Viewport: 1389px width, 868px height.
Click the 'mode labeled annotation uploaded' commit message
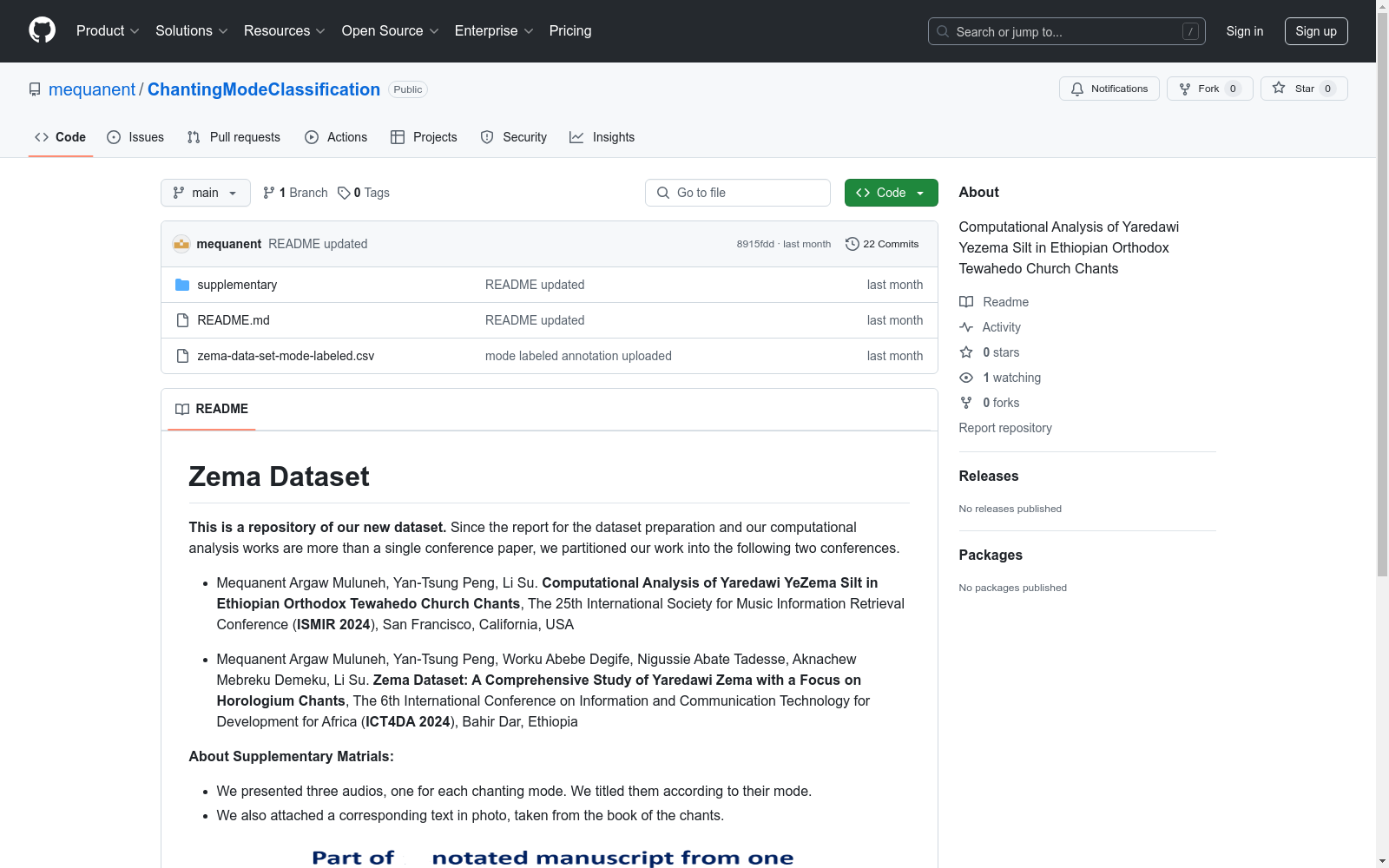[578, 356]
